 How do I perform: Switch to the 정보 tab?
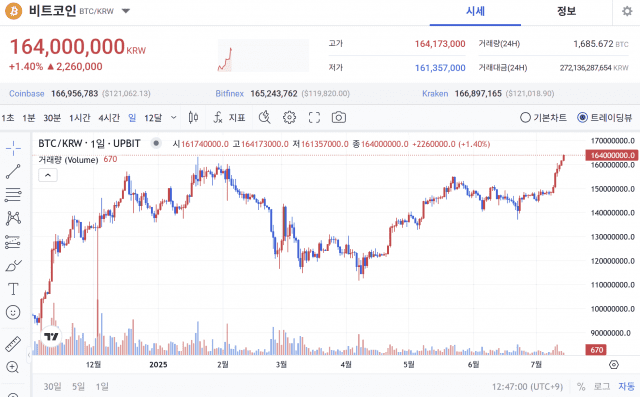pos(566,11)
